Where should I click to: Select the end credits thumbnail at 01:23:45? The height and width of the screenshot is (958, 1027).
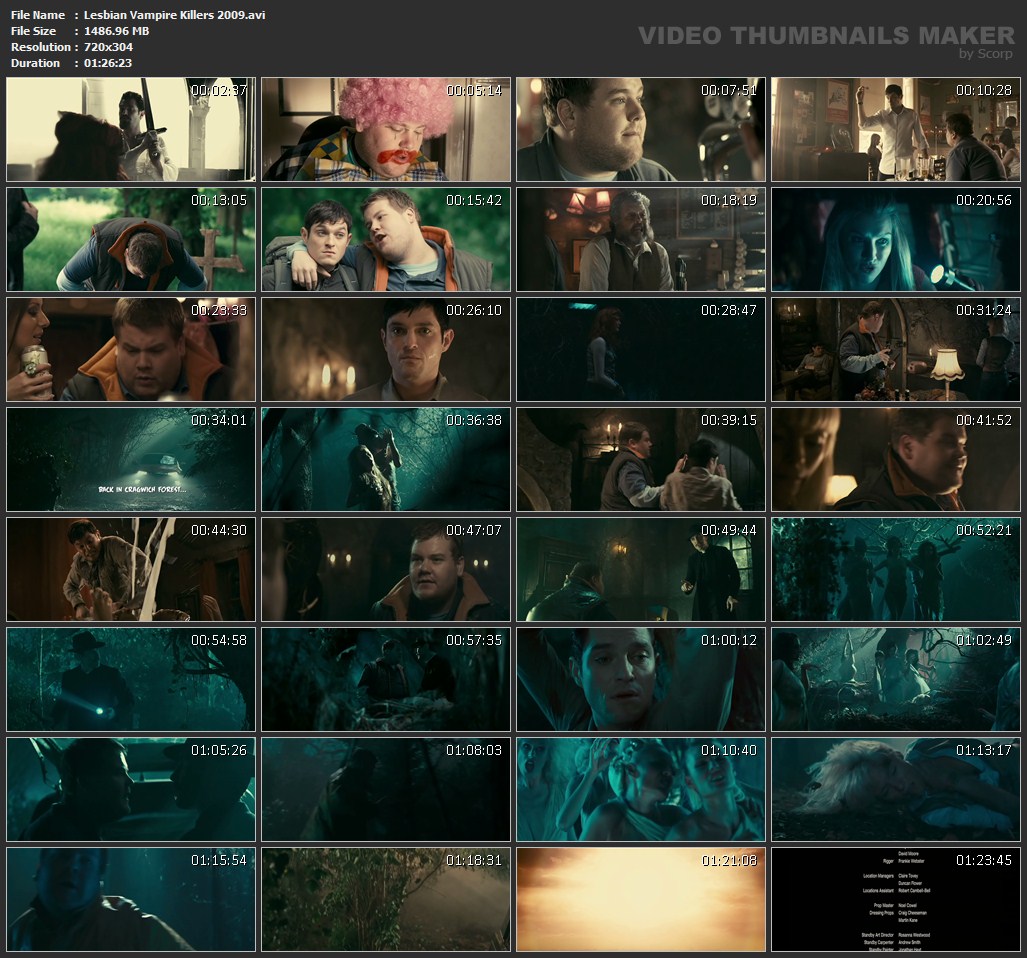[896, 899]
